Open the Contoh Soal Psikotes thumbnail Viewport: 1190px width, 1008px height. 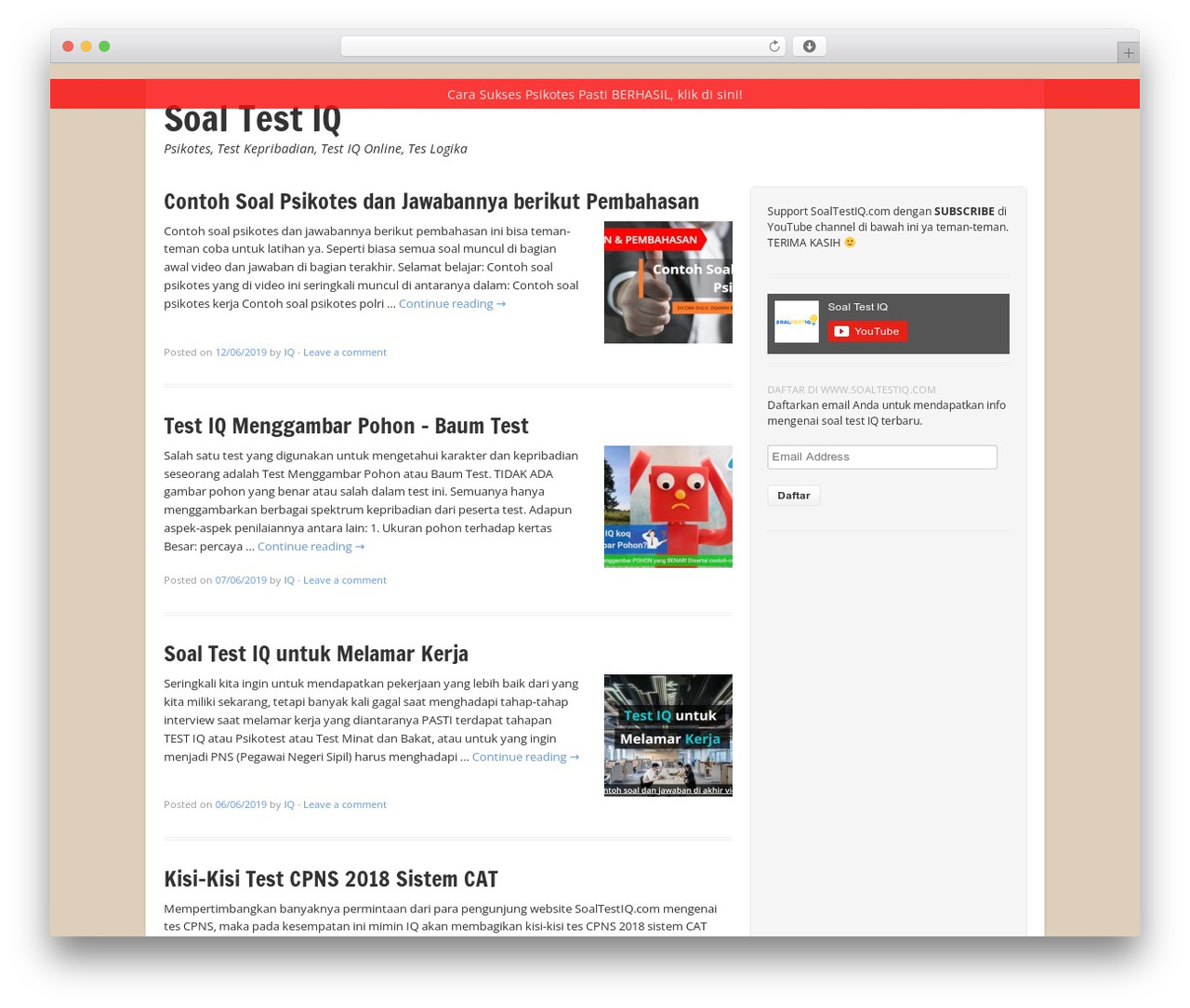tap(668, 282)
